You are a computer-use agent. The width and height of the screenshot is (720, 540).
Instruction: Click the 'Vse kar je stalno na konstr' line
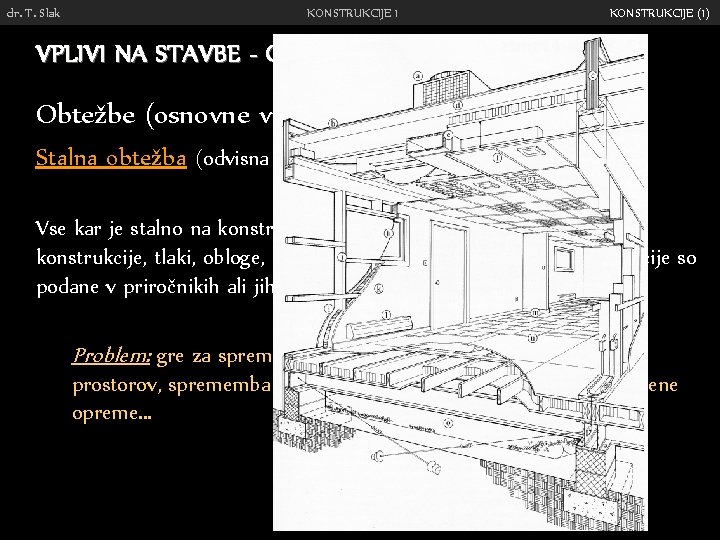pos(154,228)
